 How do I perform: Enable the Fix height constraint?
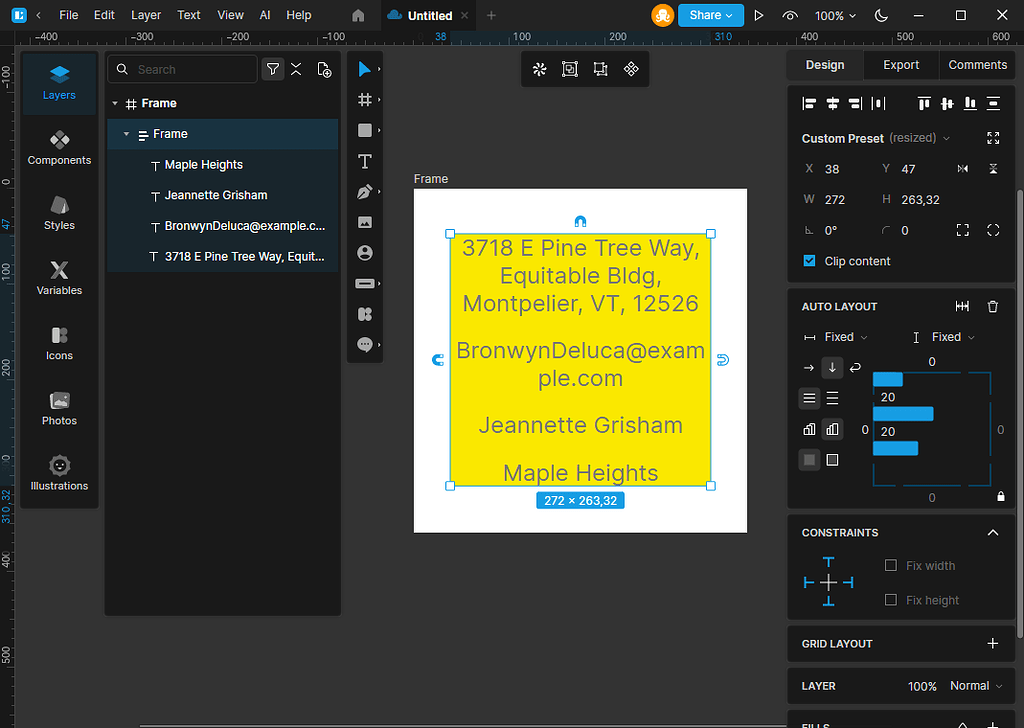click(889, 600)
